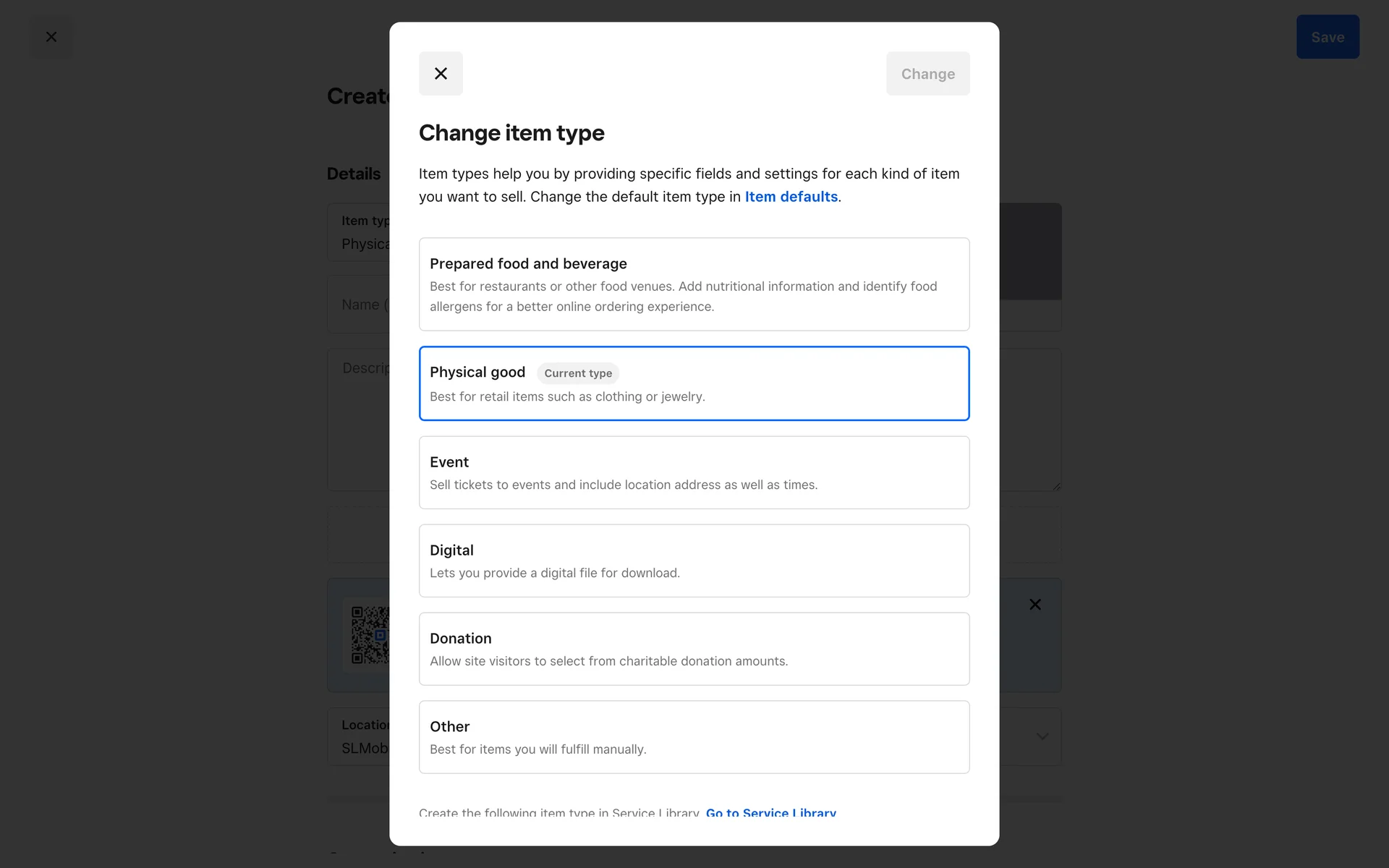Pick the Other item type

(694, 737)
